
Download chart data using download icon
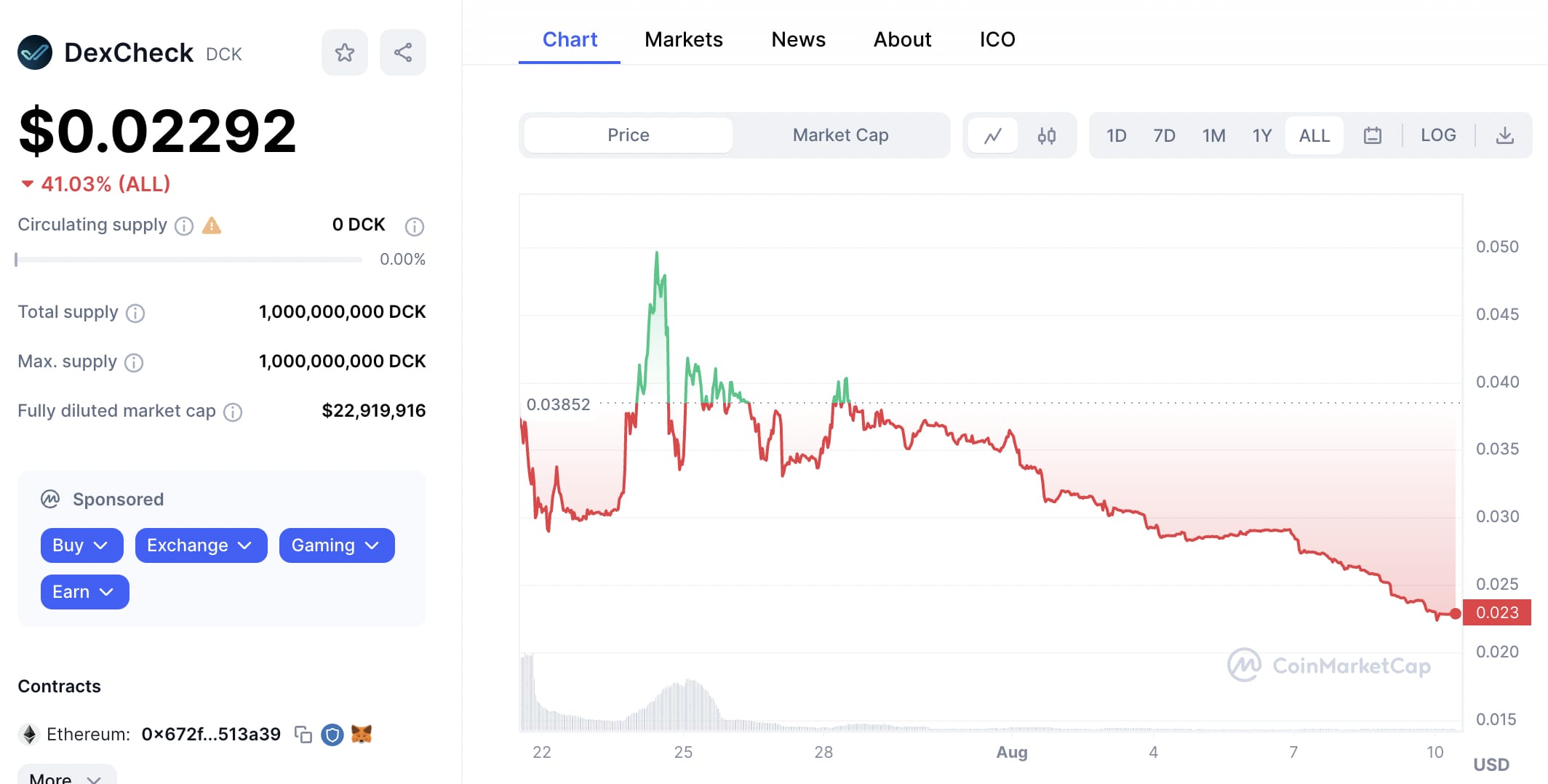click(1505, 136)
